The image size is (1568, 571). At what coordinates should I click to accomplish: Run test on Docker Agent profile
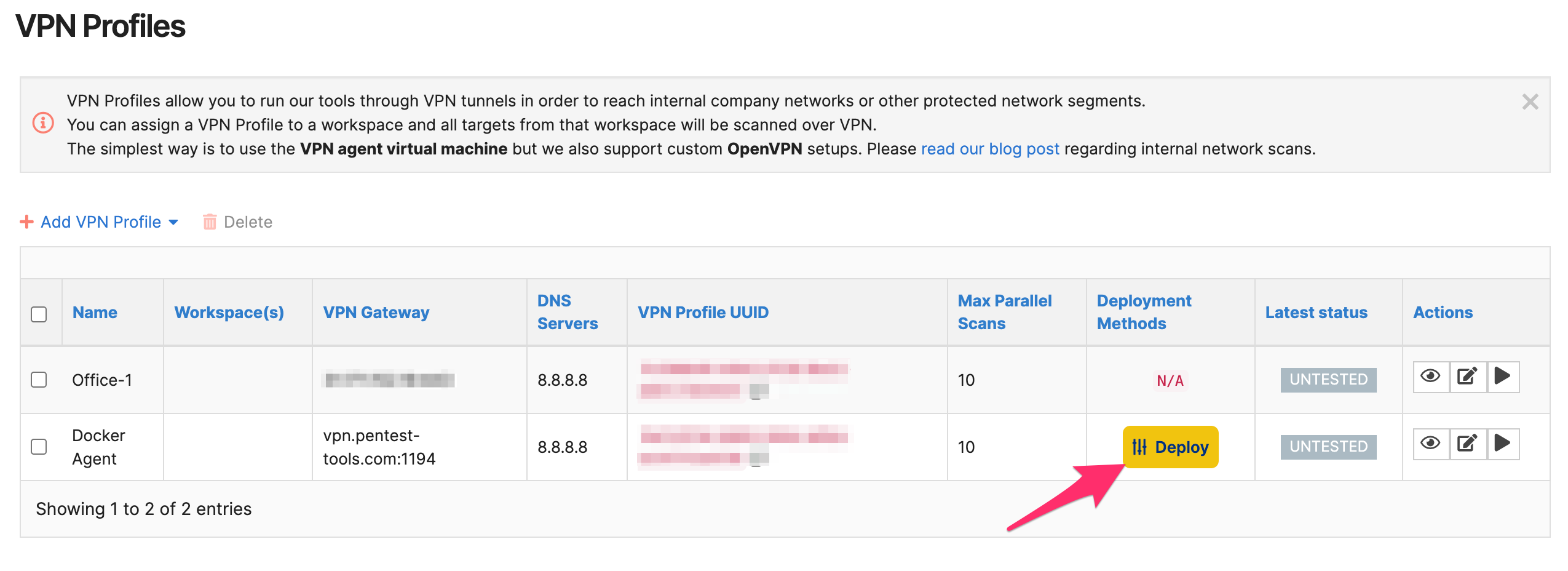point(1503,444)
